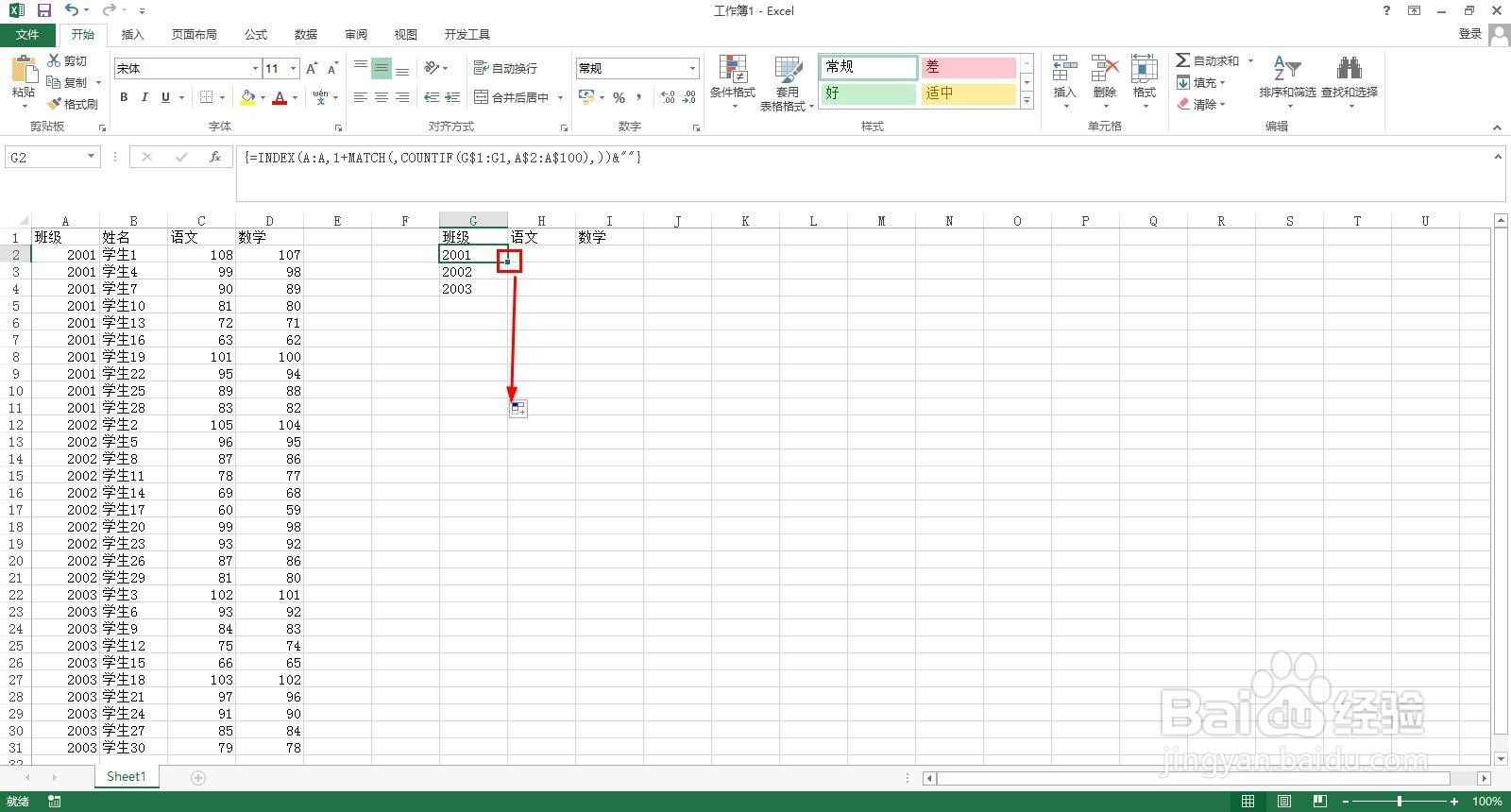
Task: Click the decrease indent icon
Action: (432, 97)
